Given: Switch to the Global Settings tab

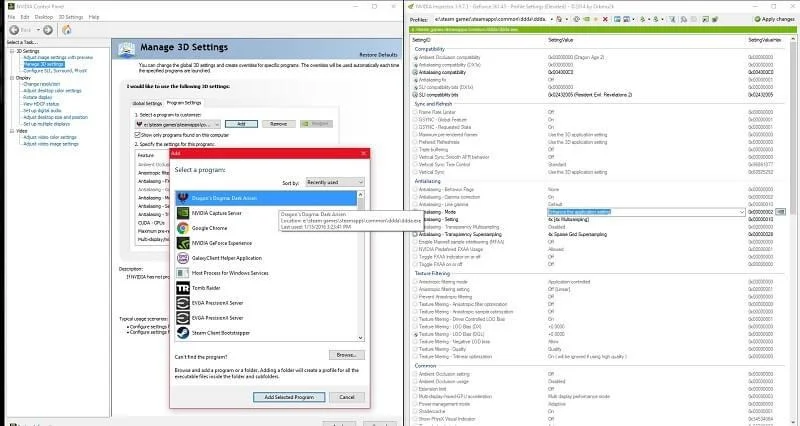Looking at the screenshot, I should tap(147, 103).
